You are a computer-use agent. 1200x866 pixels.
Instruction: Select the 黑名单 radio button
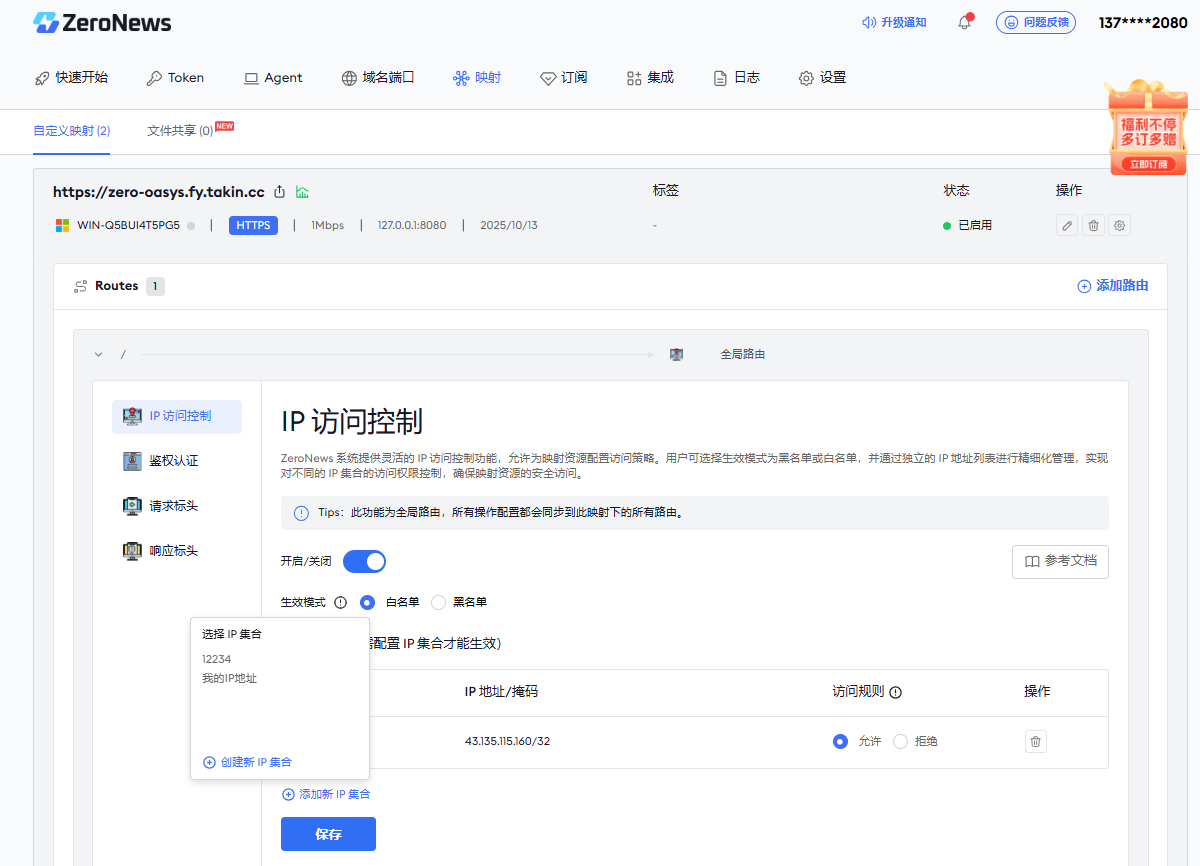(x=438, y=603)
